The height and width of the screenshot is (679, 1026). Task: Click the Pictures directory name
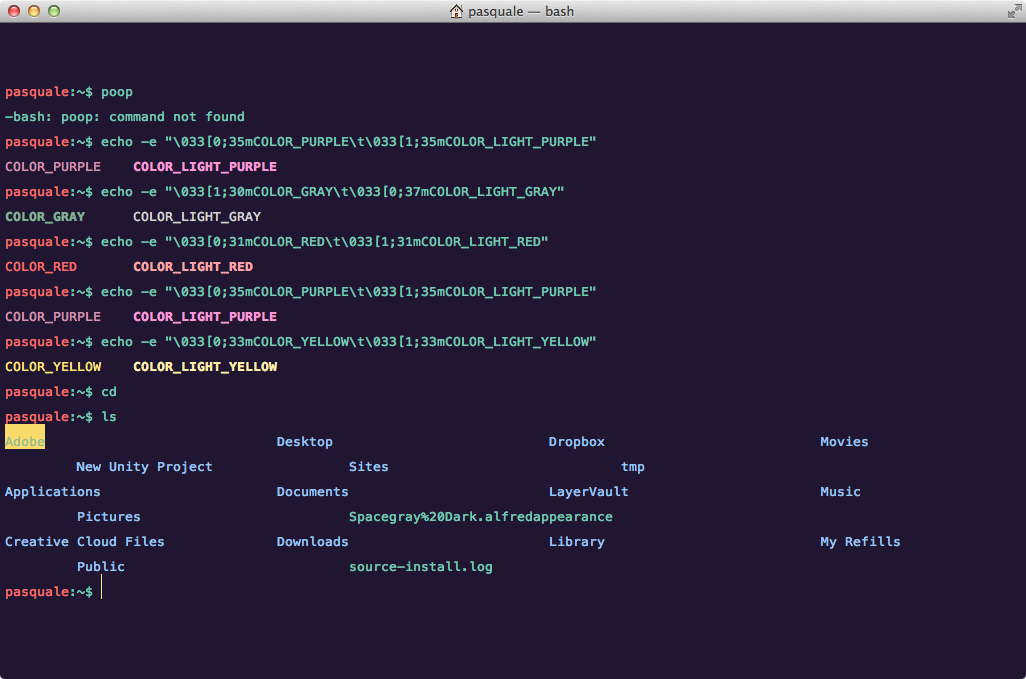109,517
